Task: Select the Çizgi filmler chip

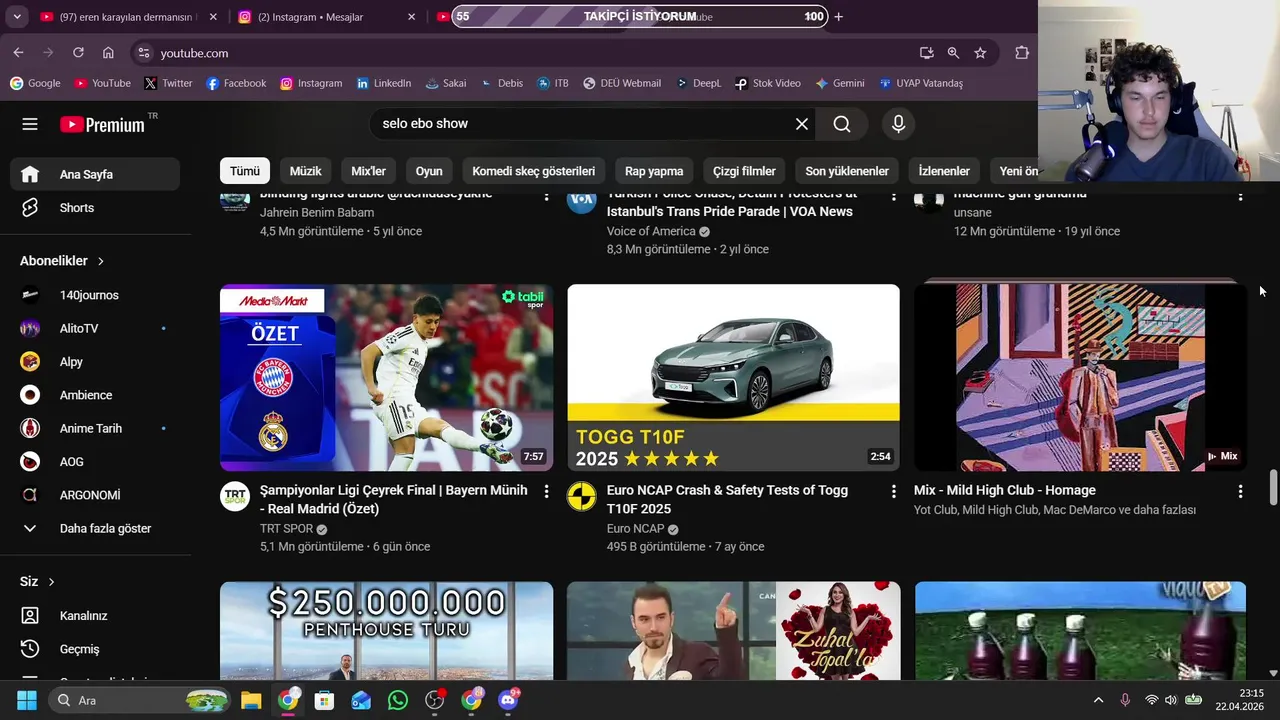Action: pos(744,171)
